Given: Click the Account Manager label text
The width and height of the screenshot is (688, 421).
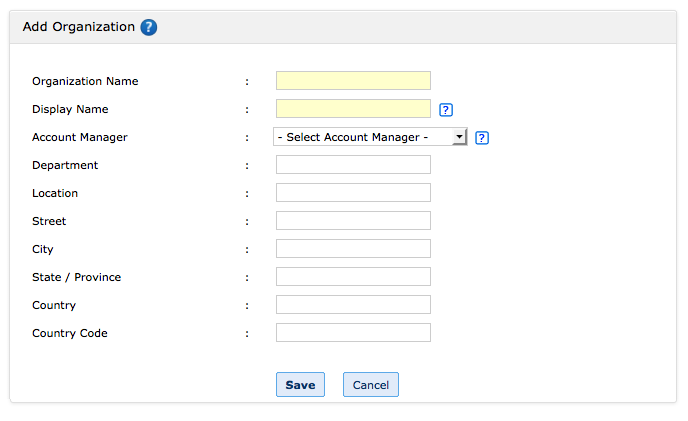Looking at the screenshot, I should (80, 137).
